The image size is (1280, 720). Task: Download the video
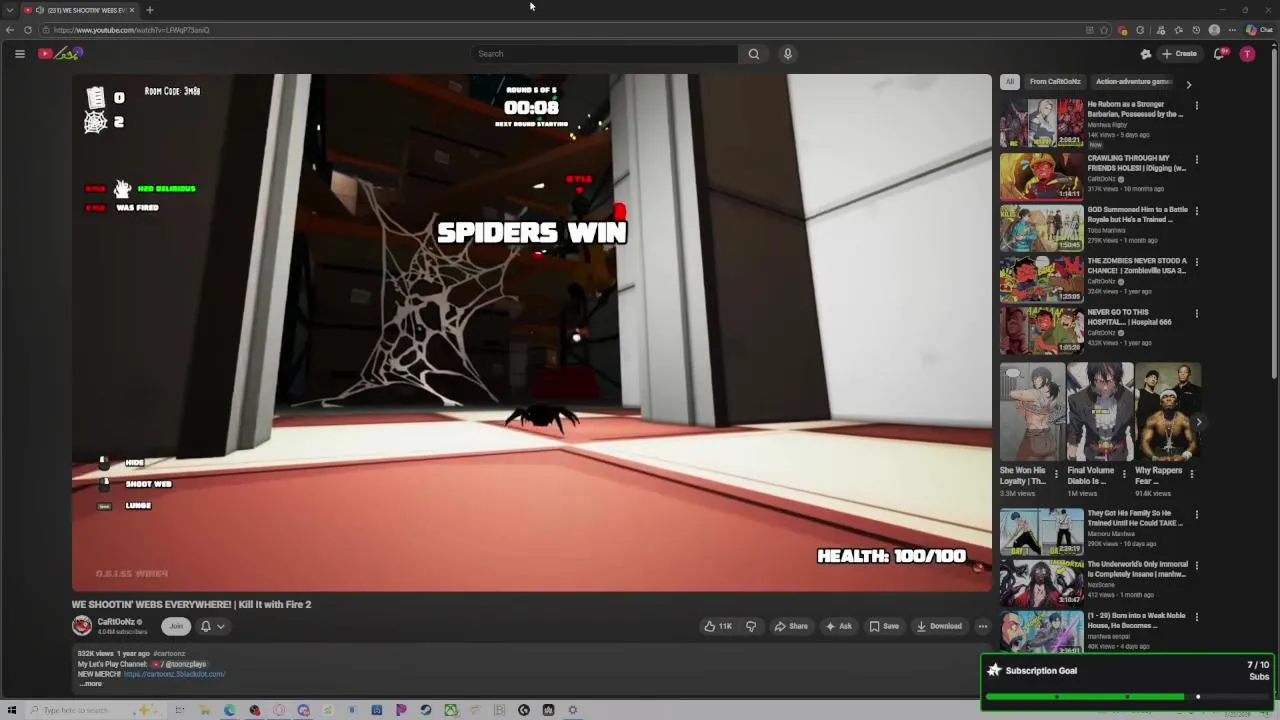939,626
